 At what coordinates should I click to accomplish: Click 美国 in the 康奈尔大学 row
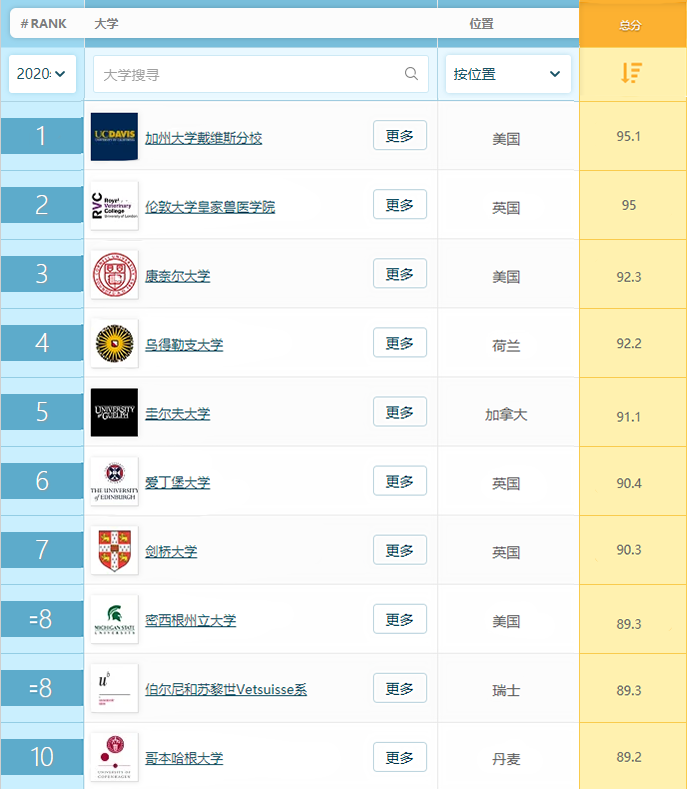(506, 277)
